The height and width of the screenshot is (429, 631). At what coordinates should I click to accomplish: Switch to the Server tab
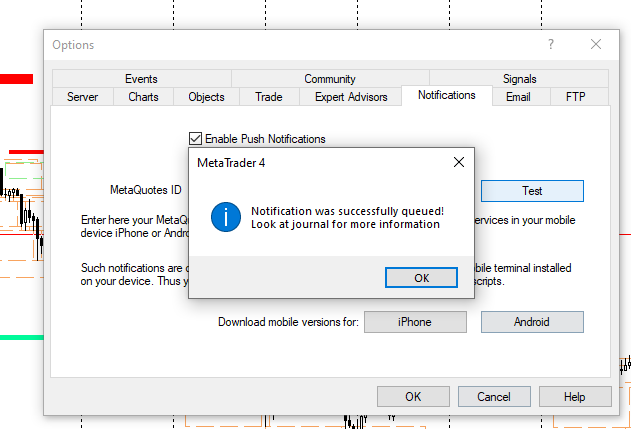coord(82,97)
